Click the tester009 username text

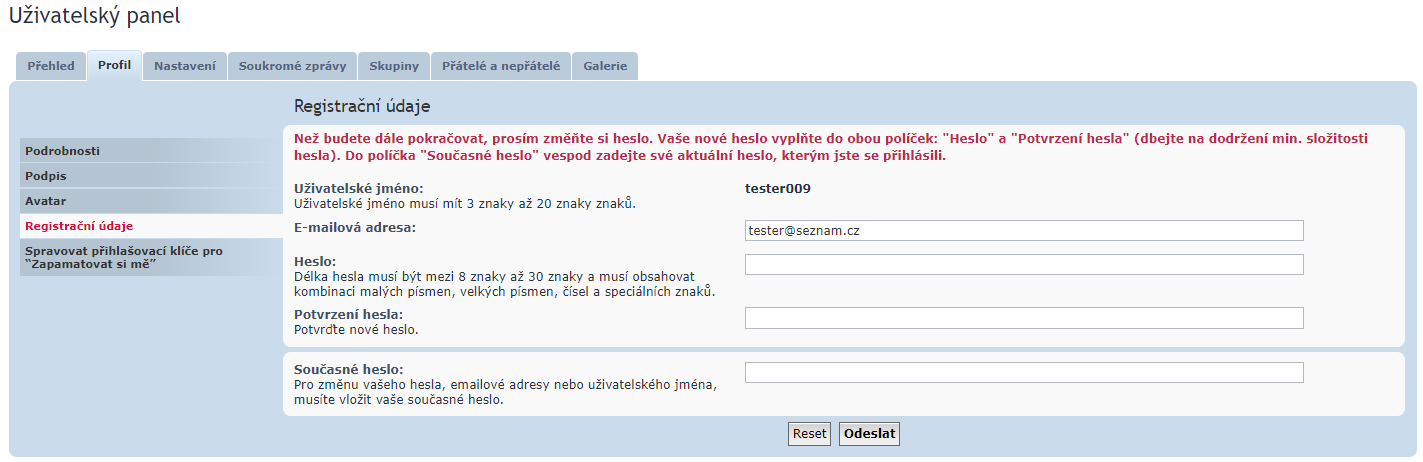pyautogui.click(x=777, y=188)
